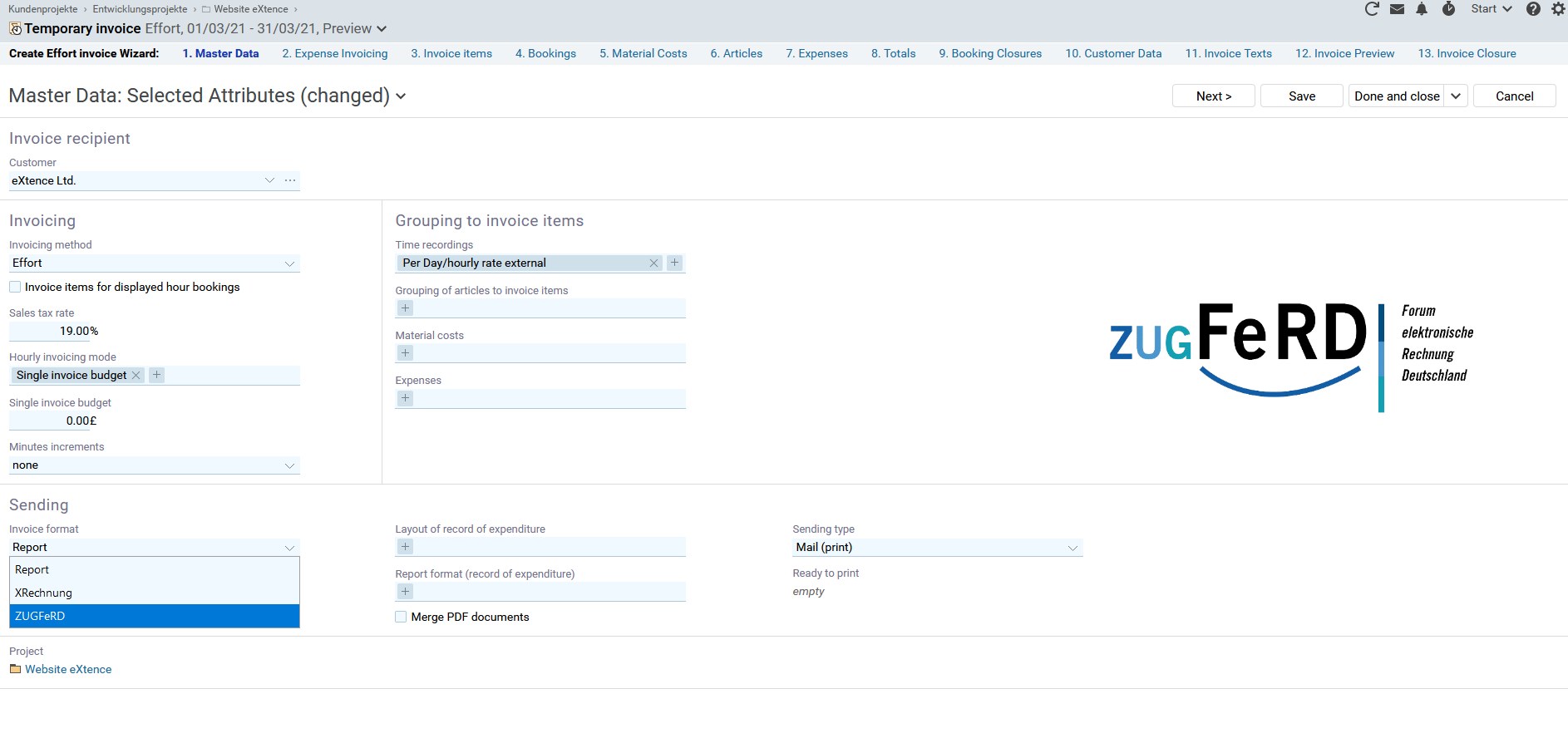1568x743 pixels.
Task: Click the Save button
Action: pyautogui.click(x=1302, y=96)
